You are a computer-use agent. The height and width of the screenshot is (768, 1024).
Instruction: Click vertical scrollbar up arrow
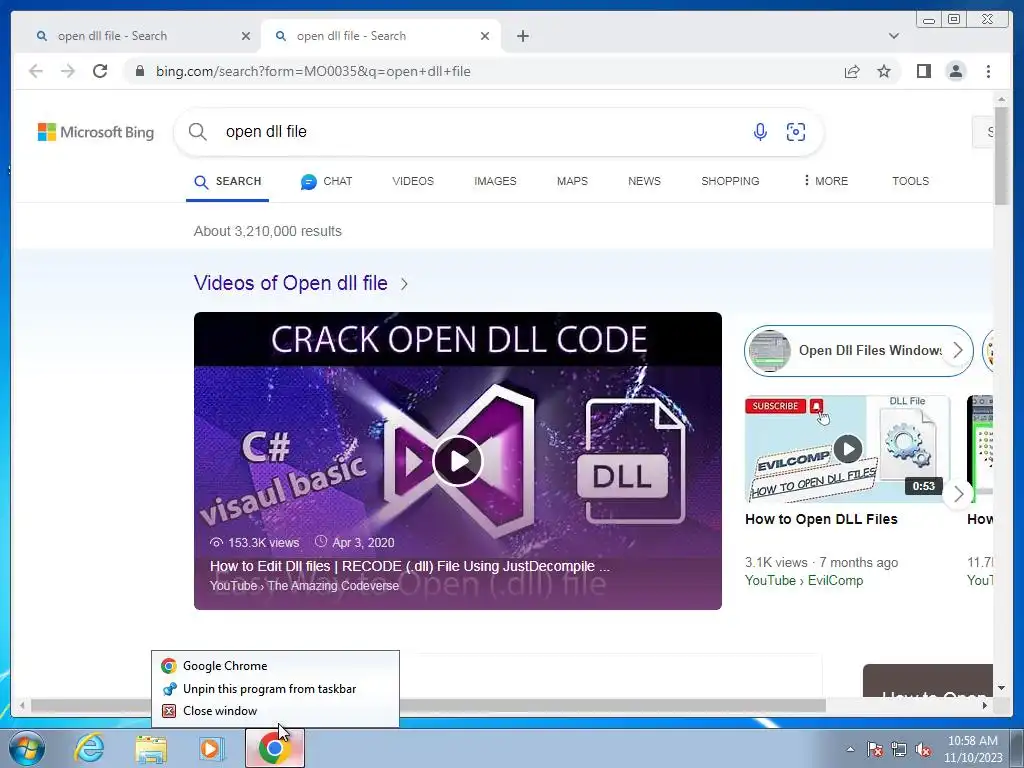1001,99
